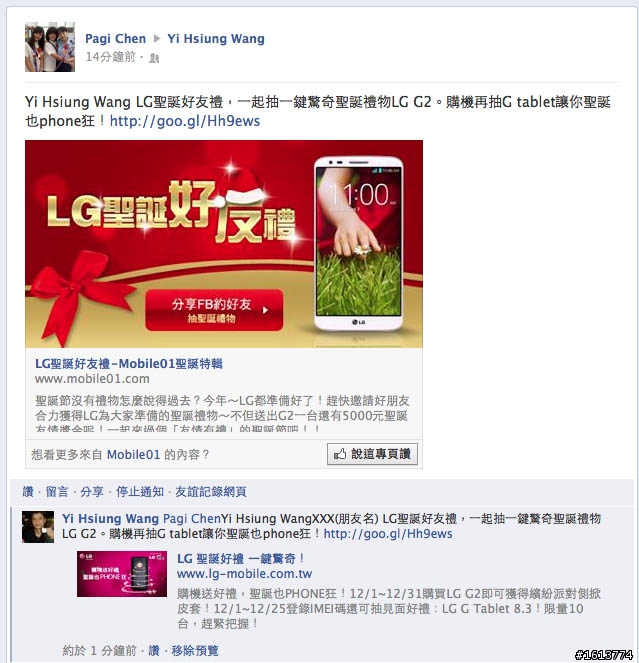639x663 pixels.
Task: Click 讚 to like the post
Action: click(x=28, y=491)
